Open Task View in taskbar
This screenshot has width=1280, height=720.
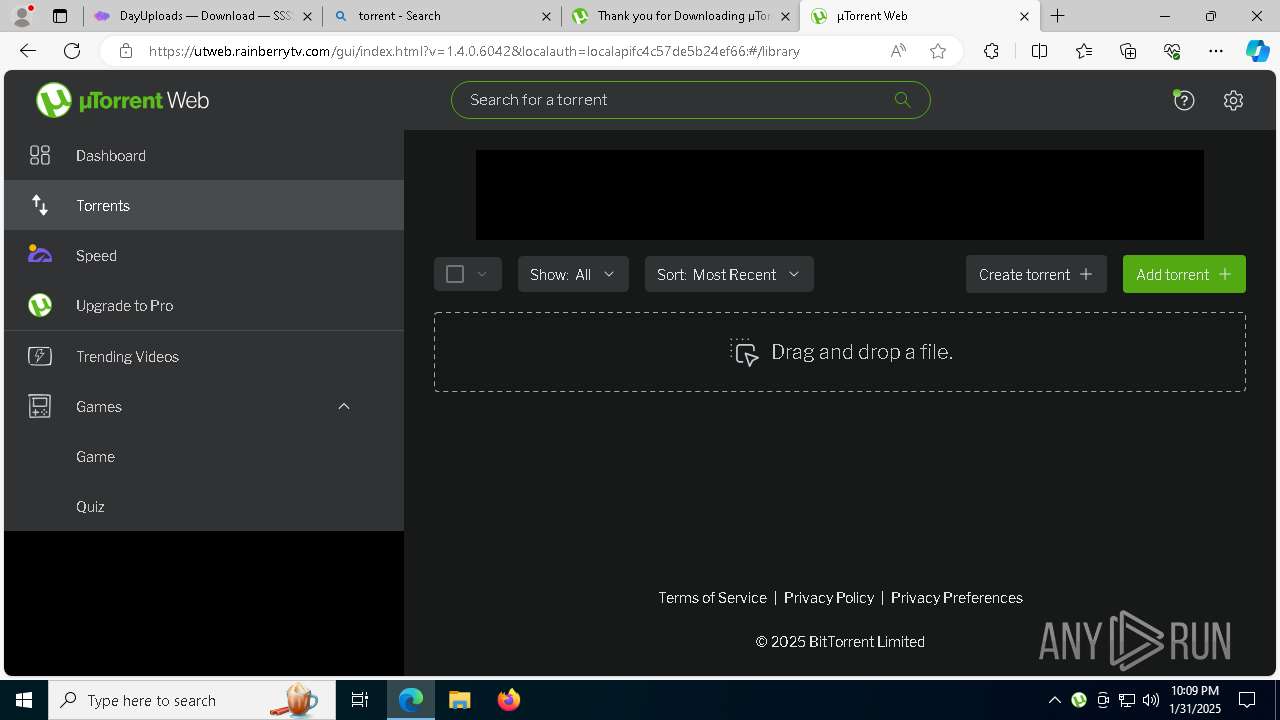pos(360,700)
